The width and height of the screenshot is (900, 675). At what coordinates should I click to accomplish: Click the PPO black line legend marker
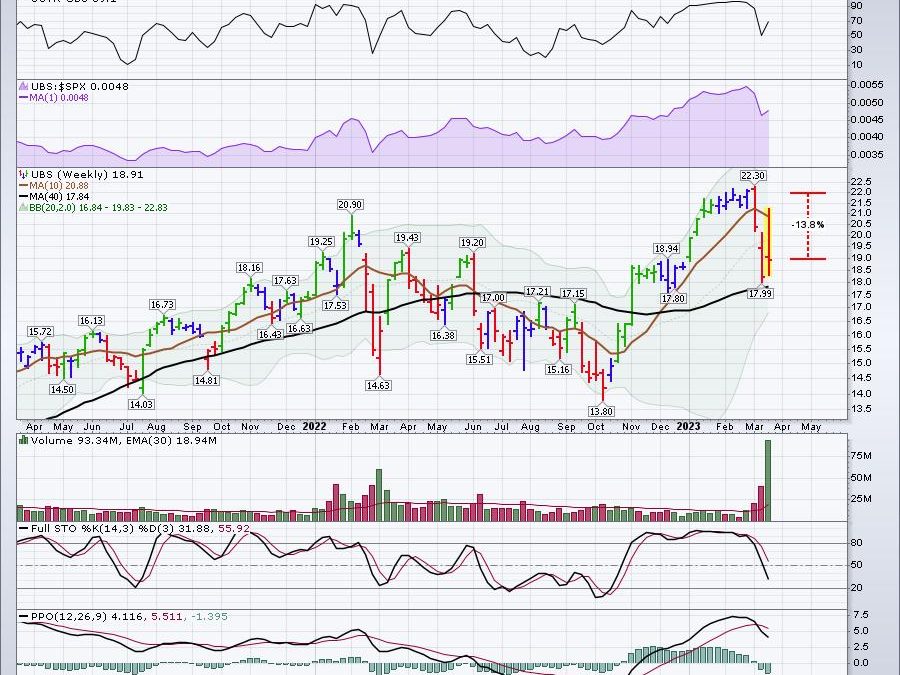pyautogui.click(x=24, y=616)
